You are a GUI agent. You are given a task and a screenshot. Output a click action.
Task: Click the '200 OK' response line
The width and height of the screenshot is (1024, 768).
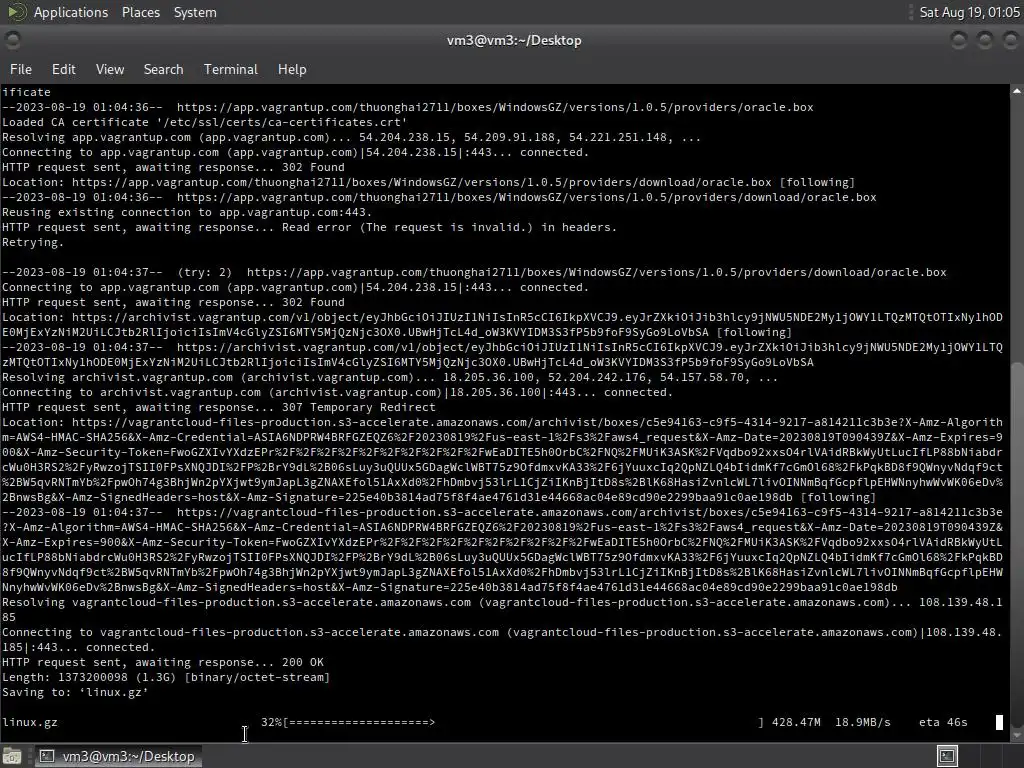tap(163, 662)
